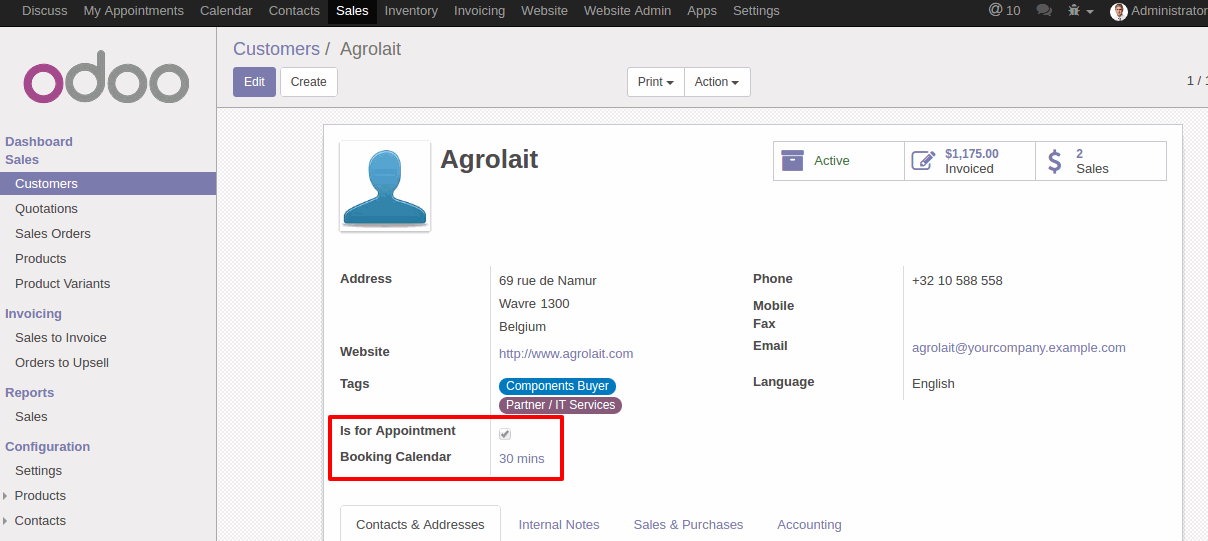Open Product Variants in the sidebar
Screen dimensions: 1208x541
[63, 284]
